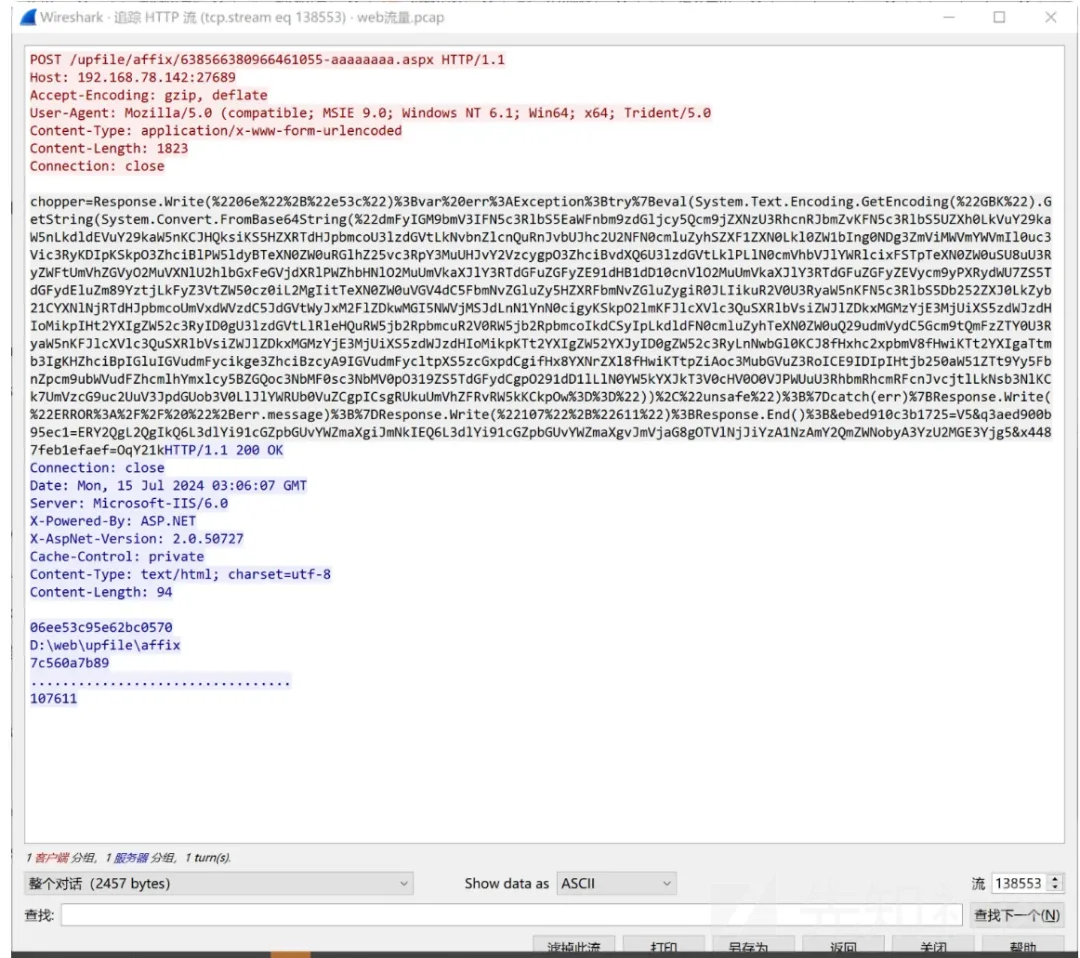
Task: Click the Wireshark shark-fin title bar icon
Action: pos(28,17)
